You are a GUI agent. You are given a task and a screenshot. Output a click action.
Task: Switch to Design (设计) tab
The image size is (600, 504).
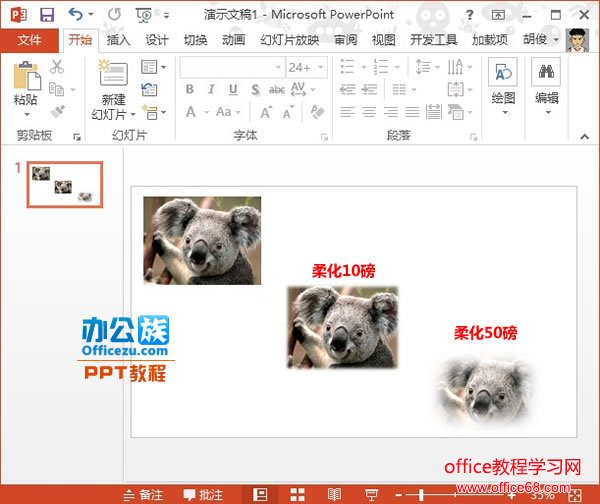pos(157,39)
